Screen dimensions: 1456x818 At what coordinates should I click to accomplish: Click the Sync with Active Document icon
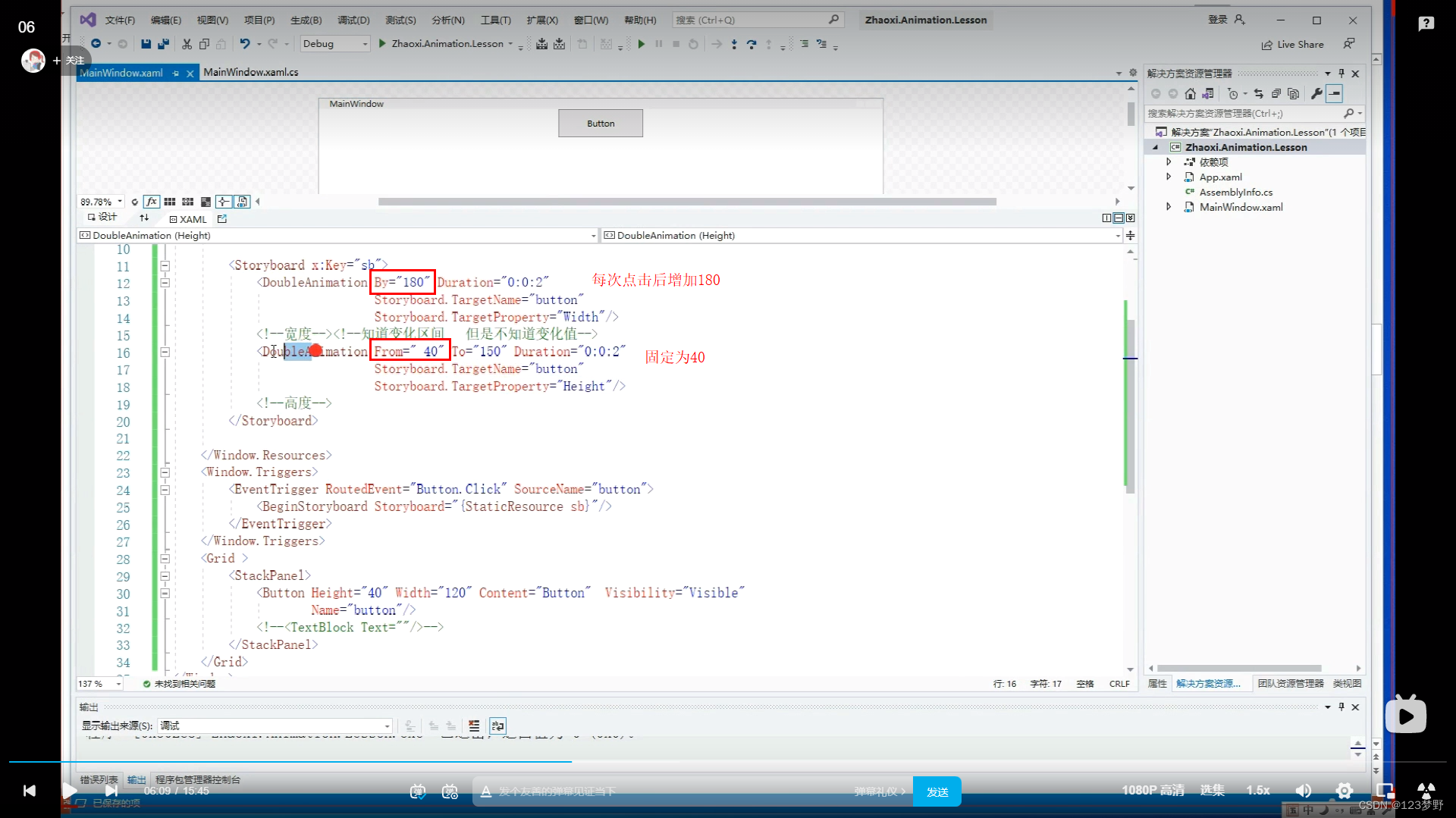pyautogui.click(x=1258, y=94)
